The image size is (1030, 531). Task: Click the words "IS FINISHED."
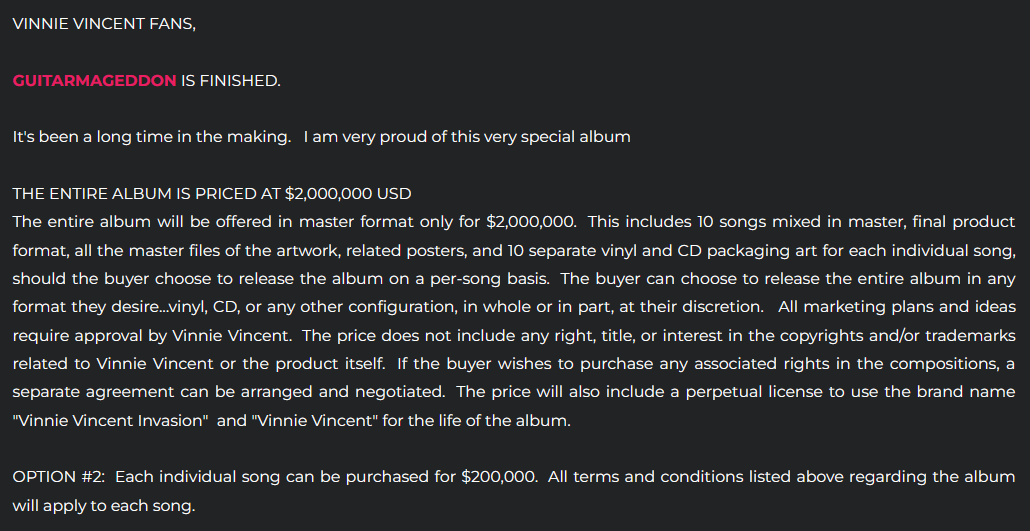pos(231,80)
